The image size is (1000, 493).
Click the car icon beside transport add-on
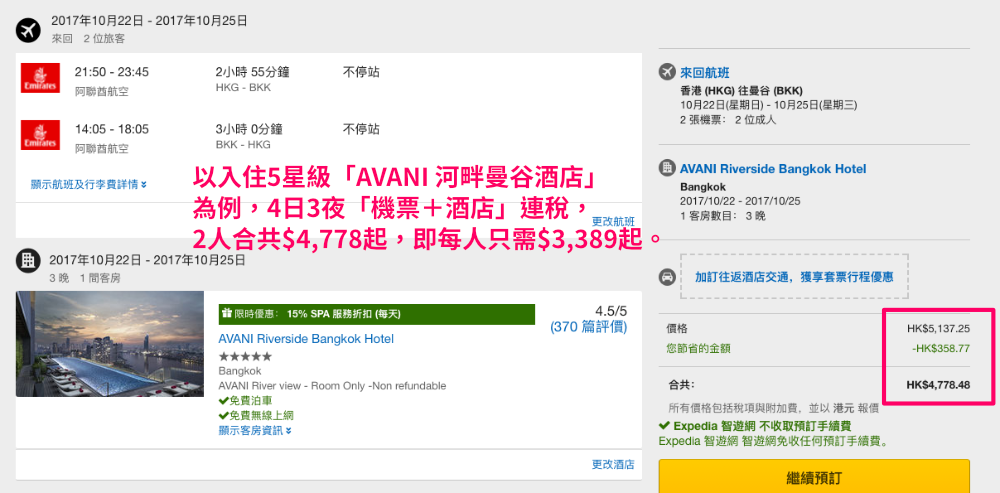[x=667, y=277]
